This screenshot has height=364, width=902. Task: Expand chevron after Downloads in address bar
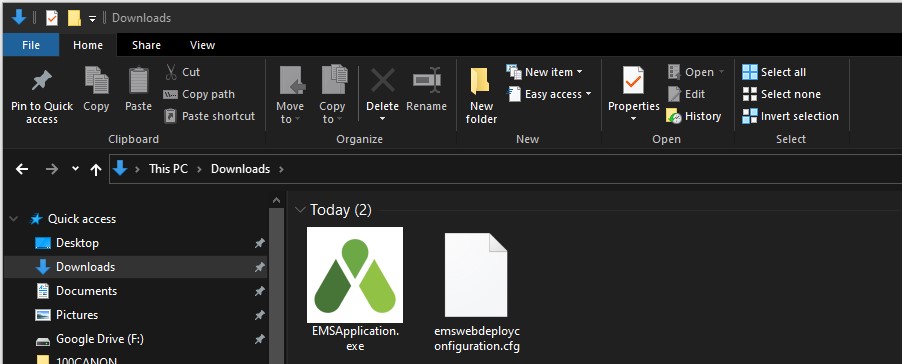click(281, 169)
